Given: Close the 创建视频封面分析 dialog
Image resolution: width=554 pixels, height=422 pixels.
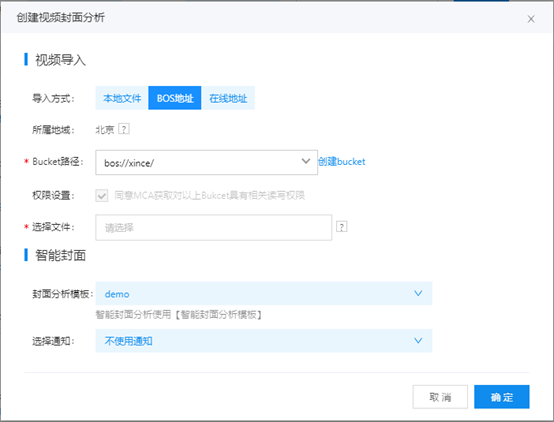Looking at the screenshot, I should pyautogui.click(x=531, y=19).
